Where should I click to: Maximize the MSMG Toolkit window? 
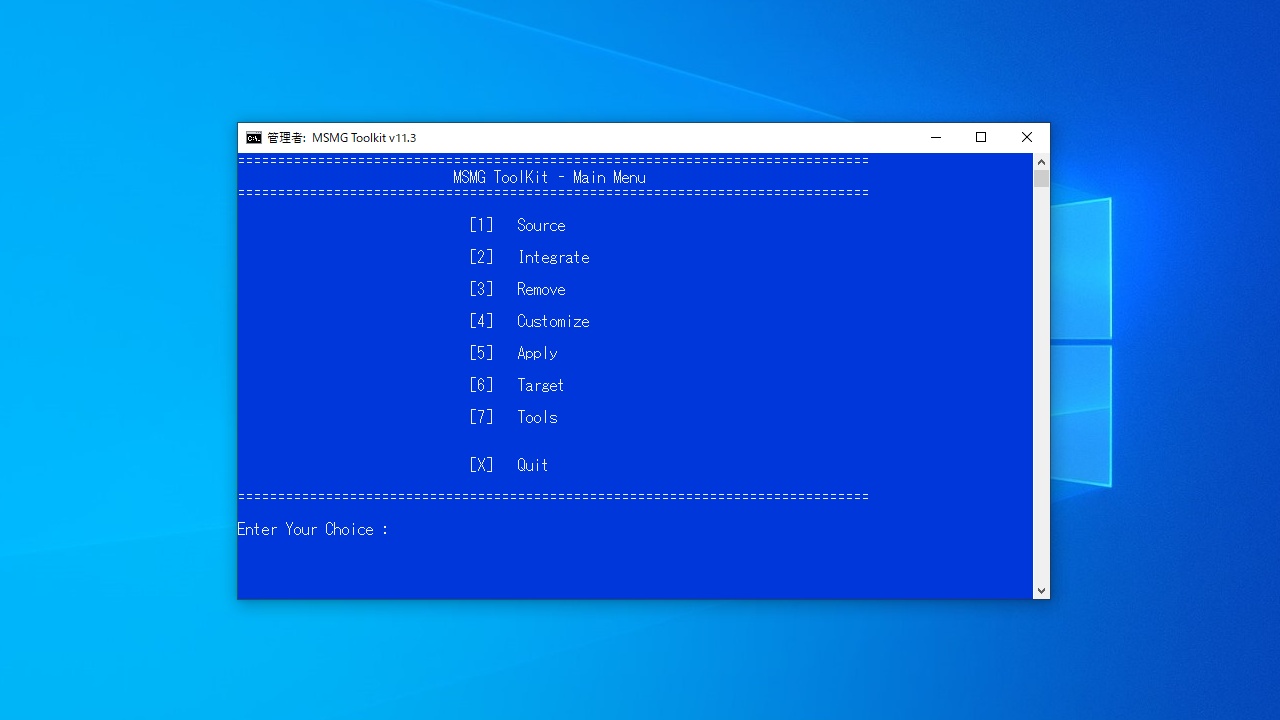(981, 138)
